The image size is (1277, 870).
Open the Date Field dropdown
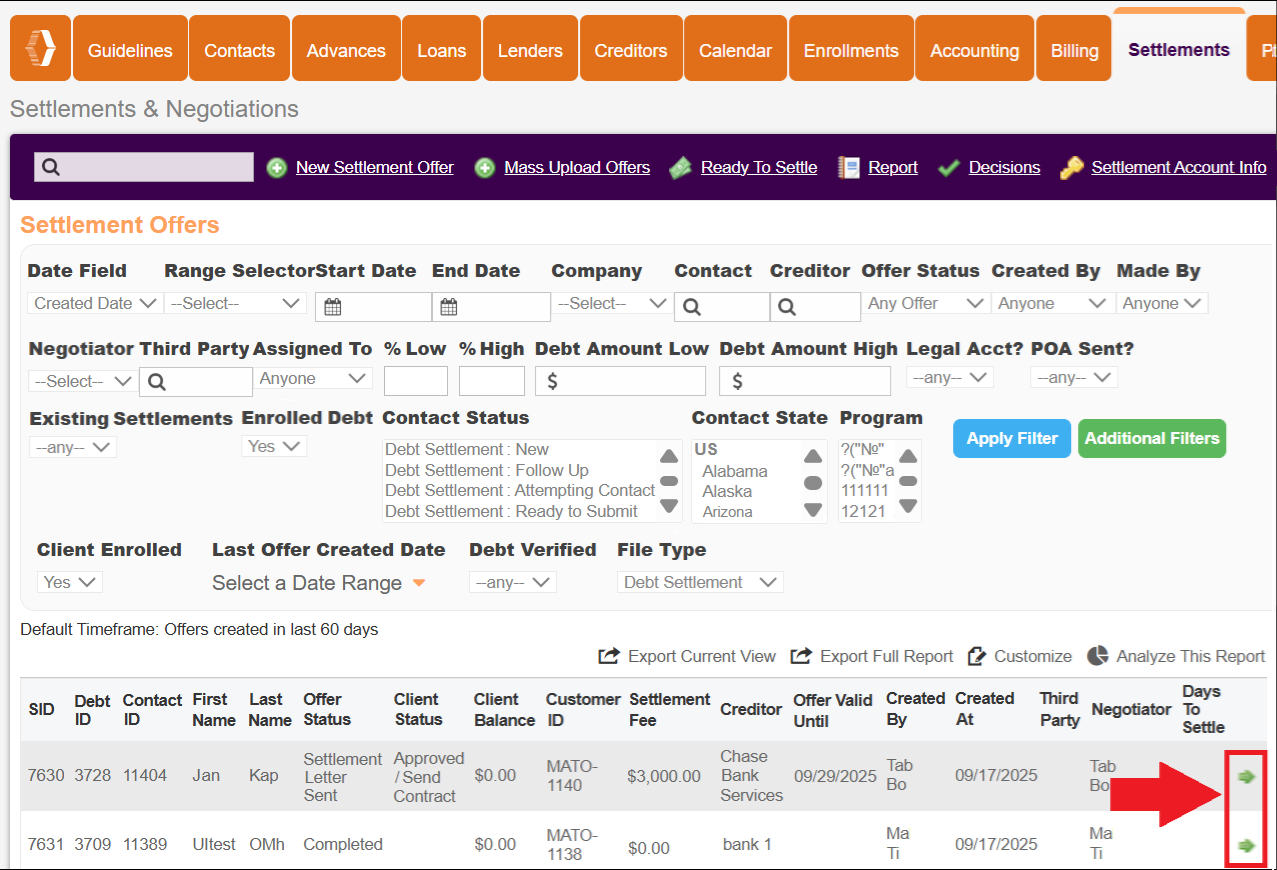(x=94, y=303)
